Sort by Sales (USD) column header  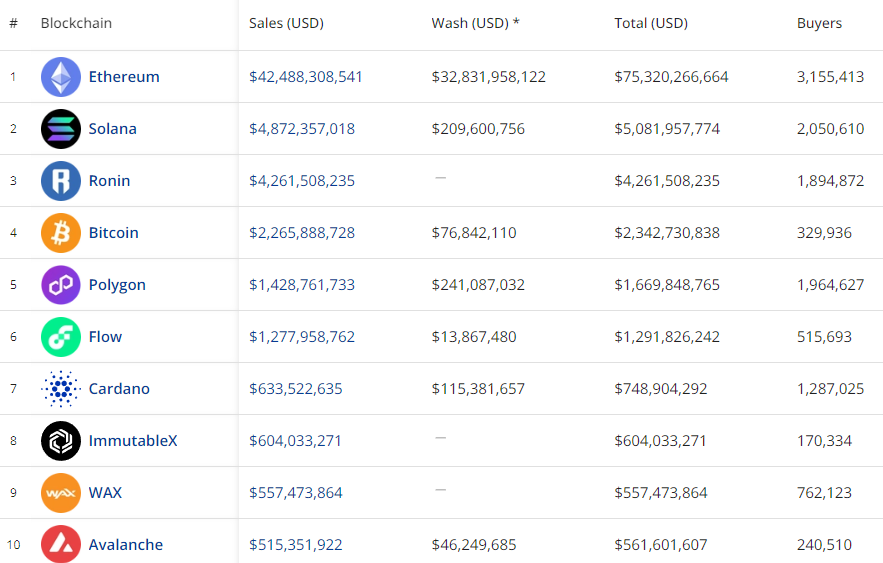click(286, 23)
